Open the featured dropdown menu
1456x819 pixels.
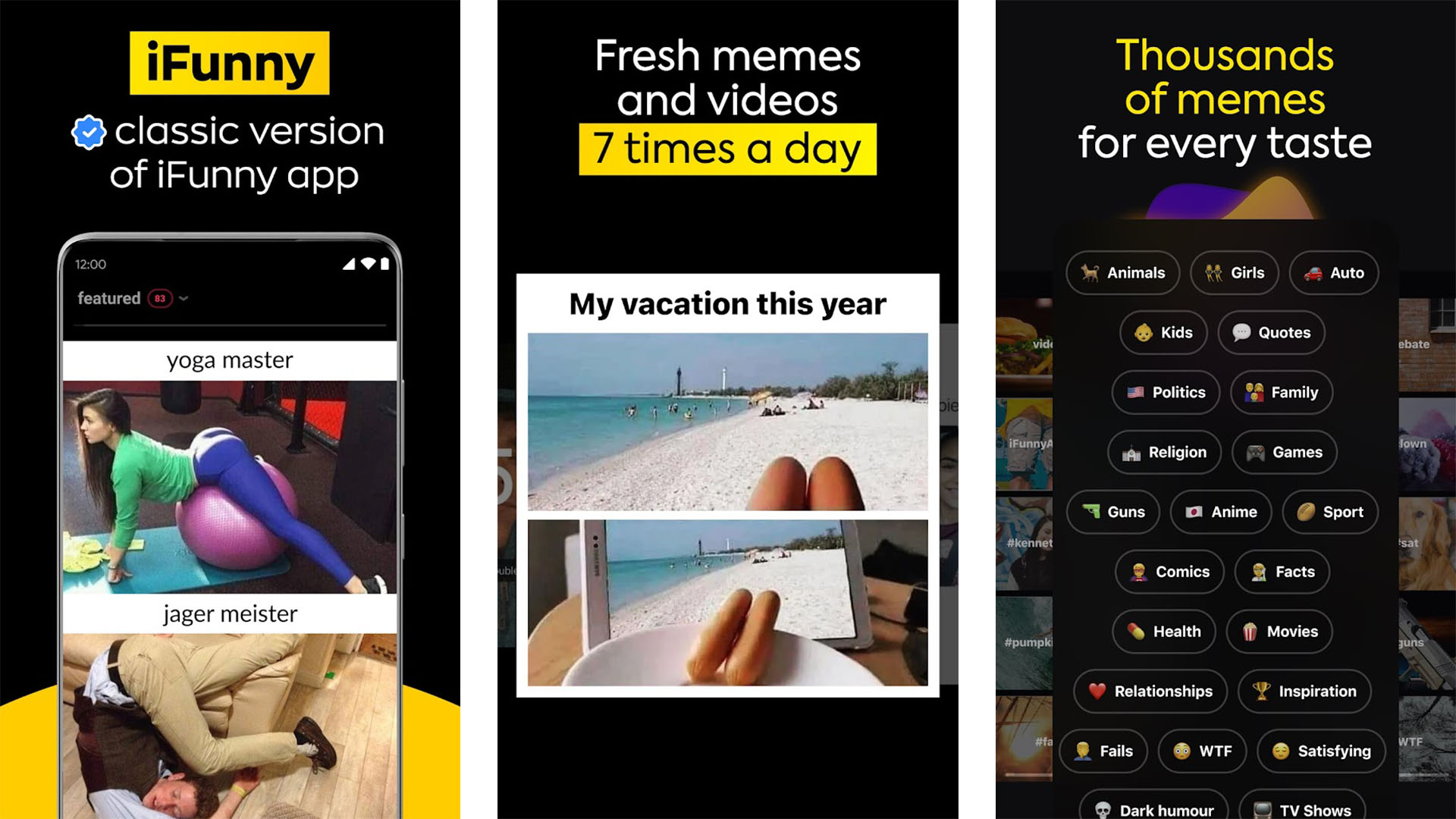[x=185, y=297]
